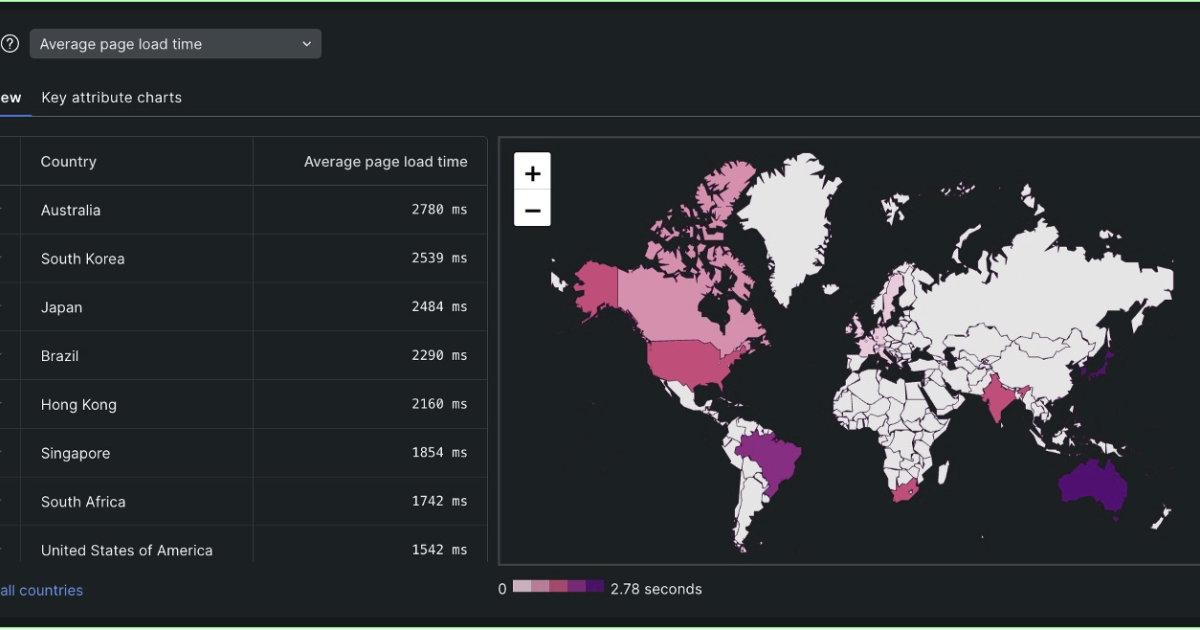
Task: Sort by the Country column header
Action: point(68,161)
